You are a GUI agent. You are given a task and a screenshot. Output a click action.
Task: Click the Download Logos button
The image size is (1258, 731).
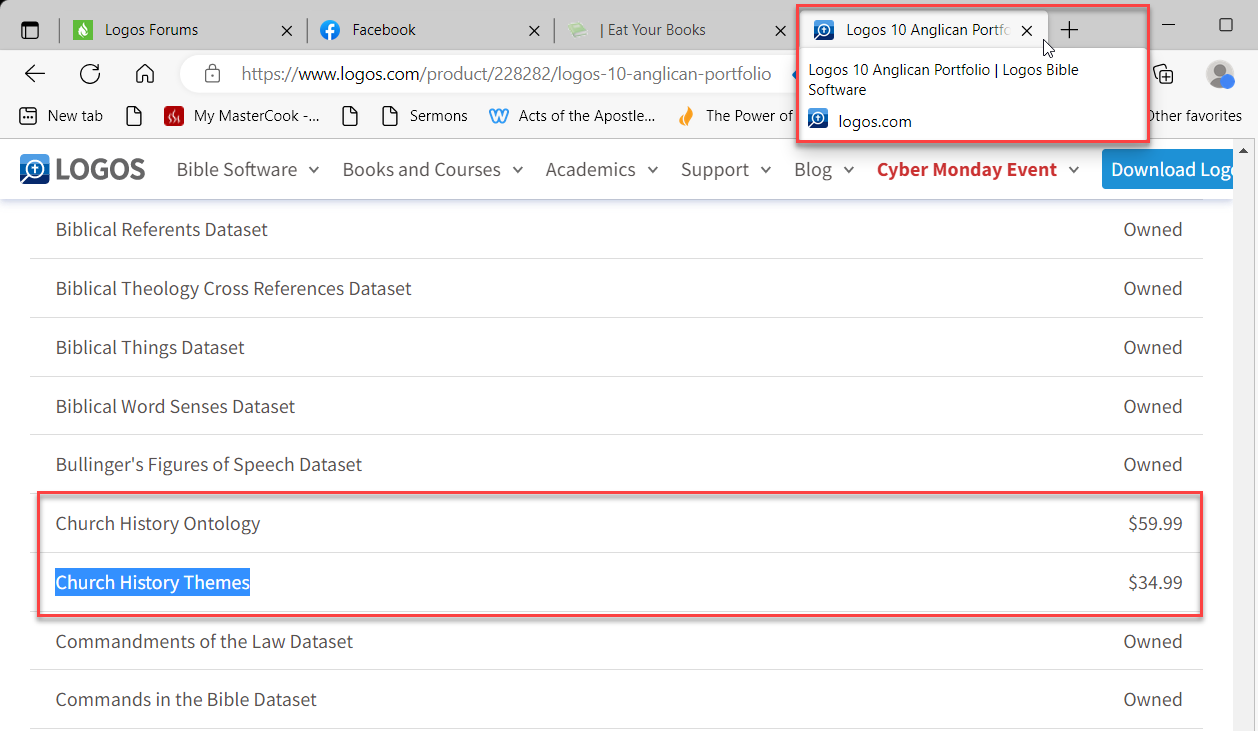click(1169, 169)
